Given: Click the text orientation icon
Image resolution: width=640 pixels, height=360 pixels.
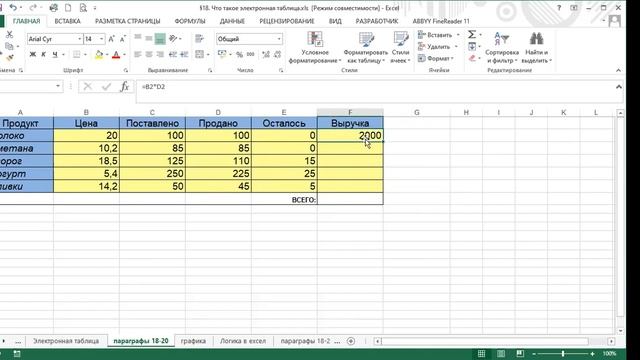Looking at the screenshot, I should [173, 38].
